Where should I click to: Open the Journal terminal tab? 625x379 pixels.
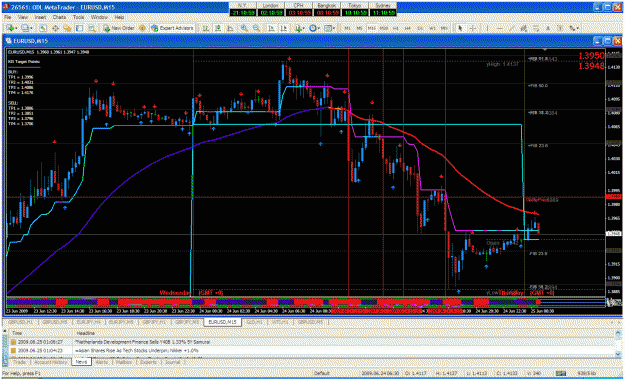(x=173, y=362)
